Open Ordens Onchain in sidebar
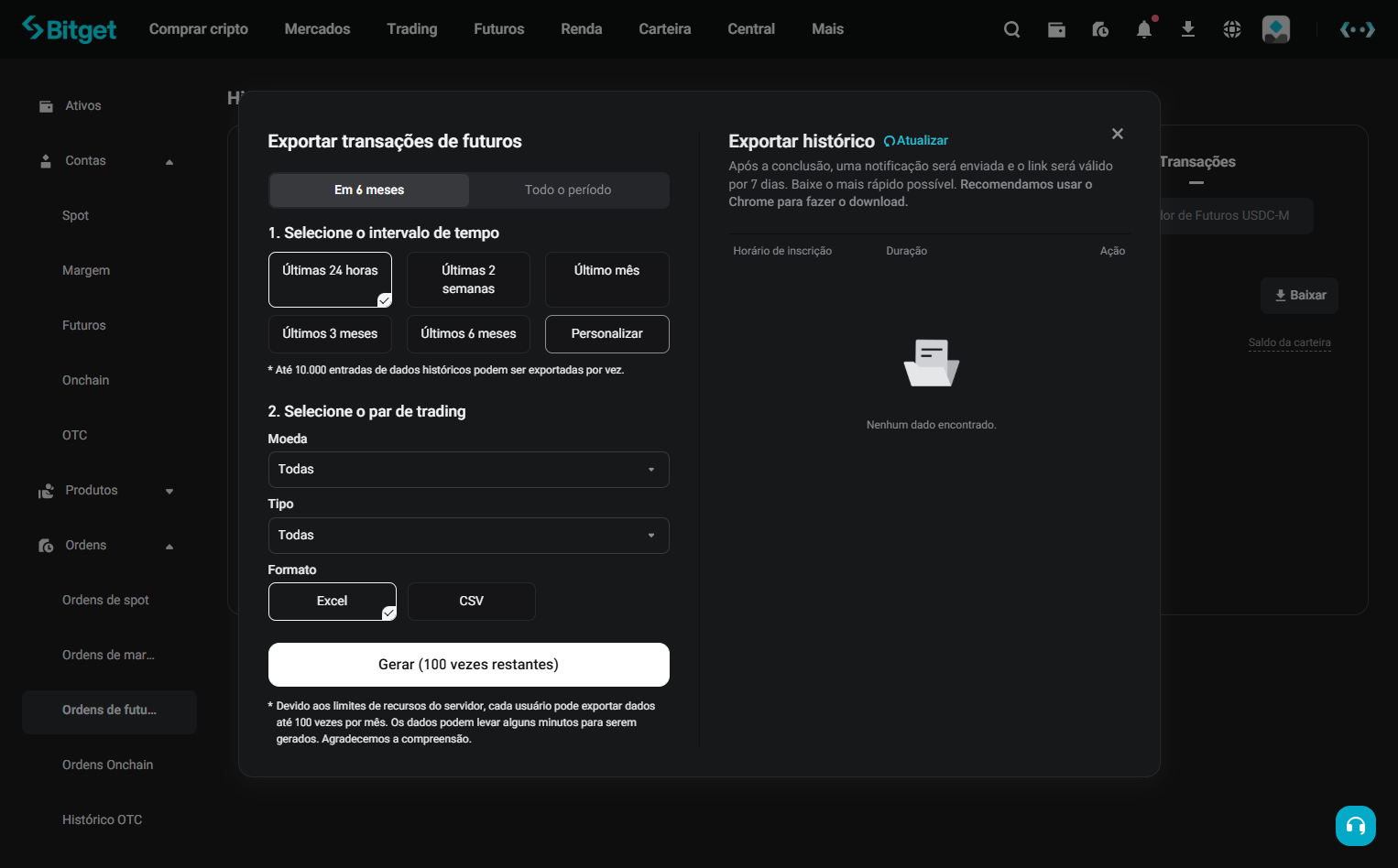Image resolution: width=1398 pixels, height=868 pixels. (107, 765)
